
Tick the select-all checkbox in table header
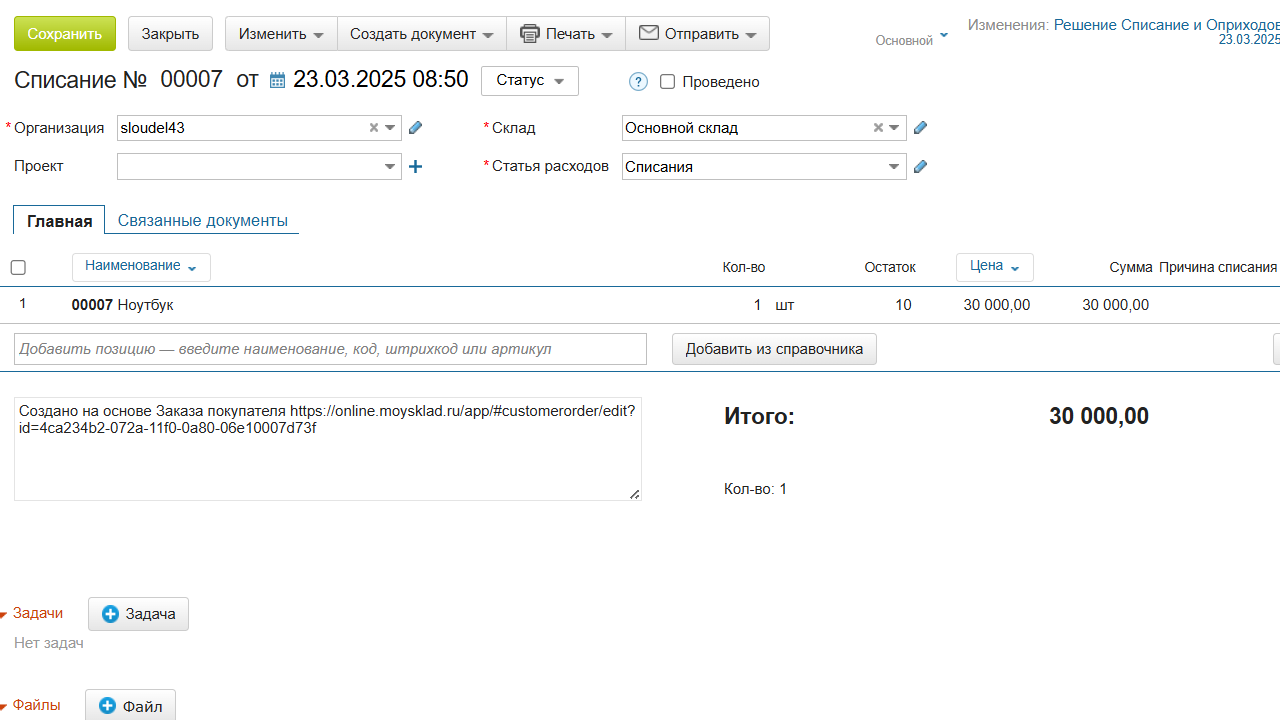pyautogui.click(x=18, y=267)
